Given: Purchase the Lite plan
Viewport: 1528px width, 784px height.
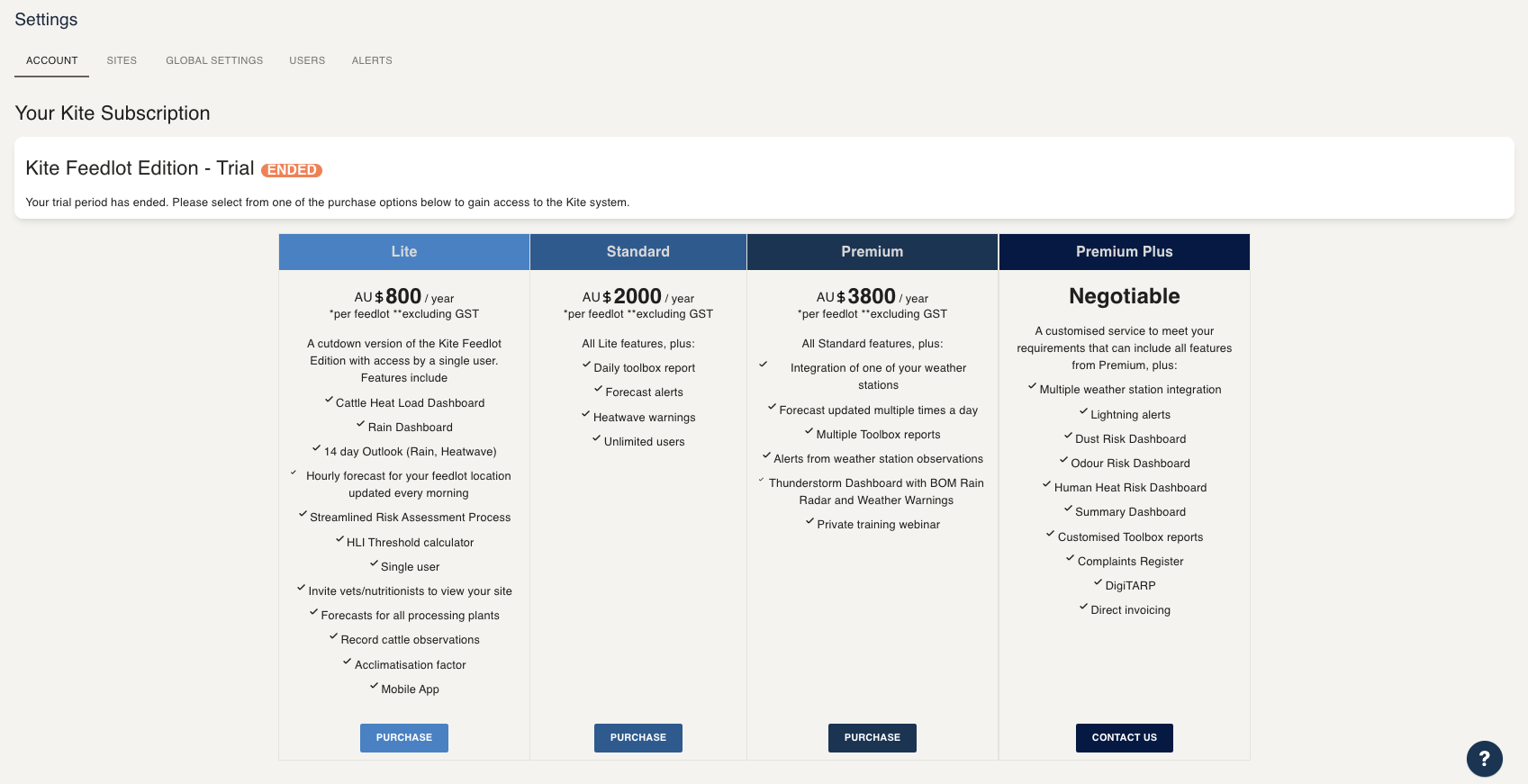Looking at the screenshot, I should [404, 737].
